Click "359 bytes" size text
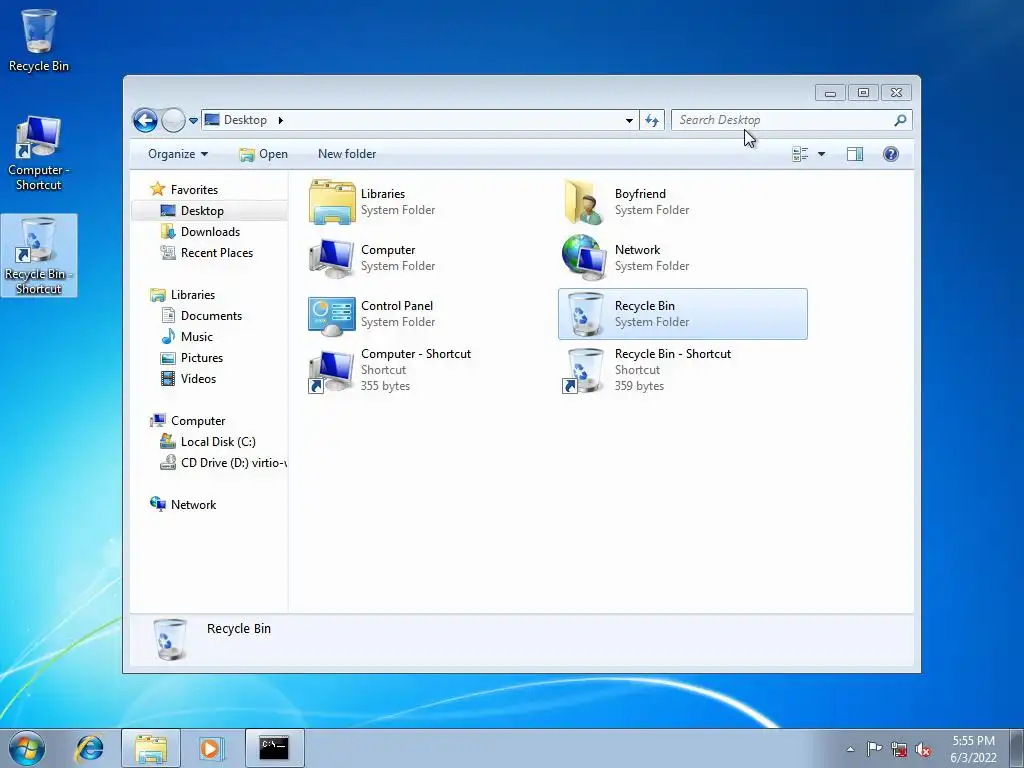This screenshot has width=1024, height=768. click(x=639, y=386)
